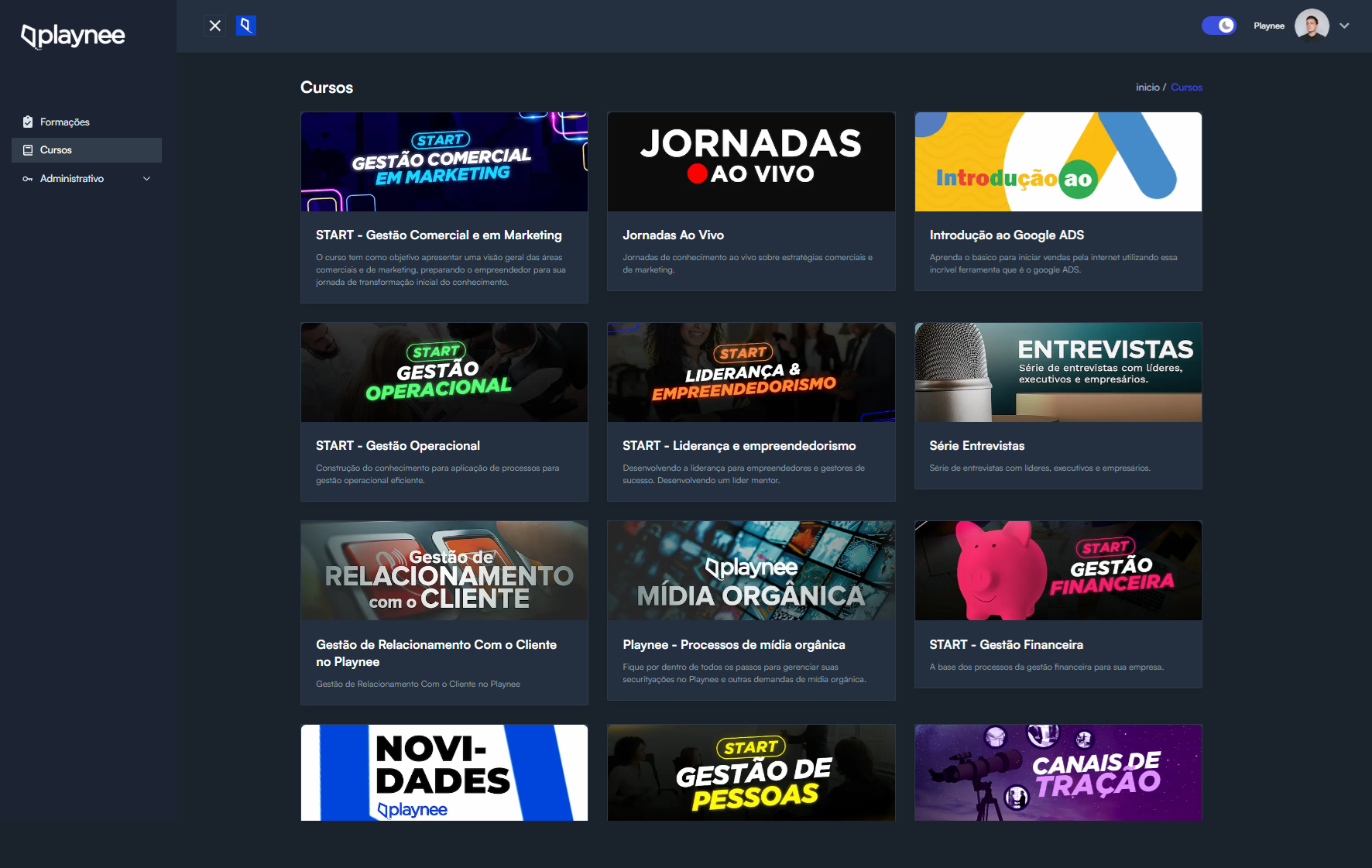
Task: Click Gestão Comercial course description text
Action: click(x=441, y=270)
